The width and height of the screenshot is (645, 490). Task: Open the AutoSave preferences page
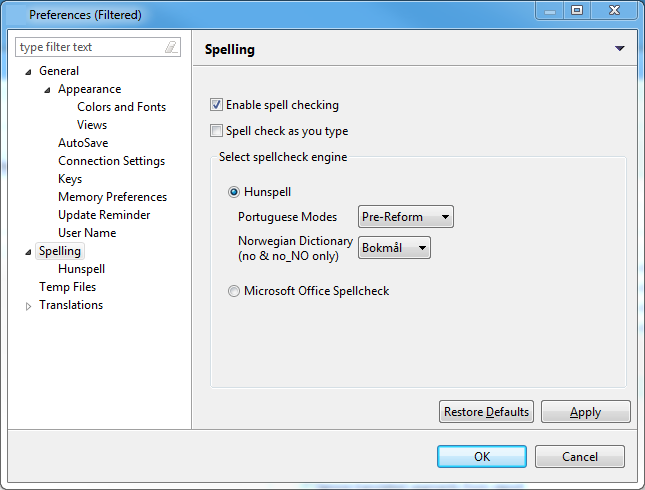(x=83, y=143)
